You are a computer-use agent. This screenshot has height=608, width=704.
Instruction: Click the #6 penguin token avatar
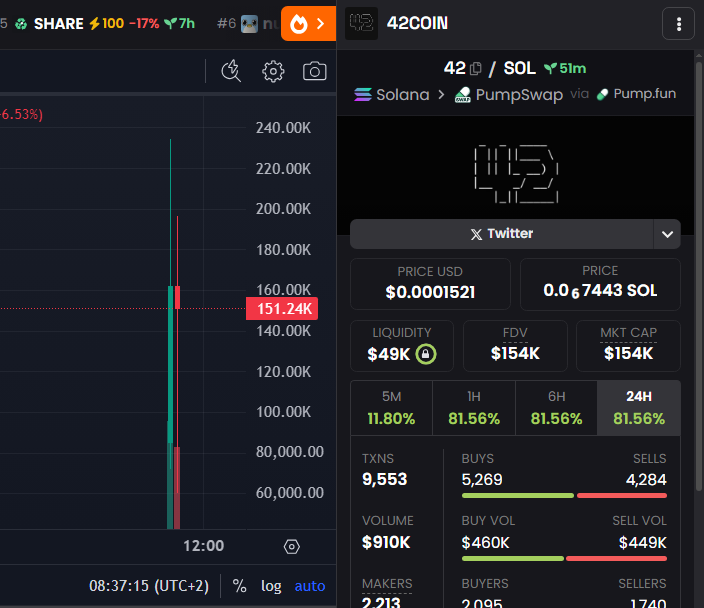click(x=249, y=24)
